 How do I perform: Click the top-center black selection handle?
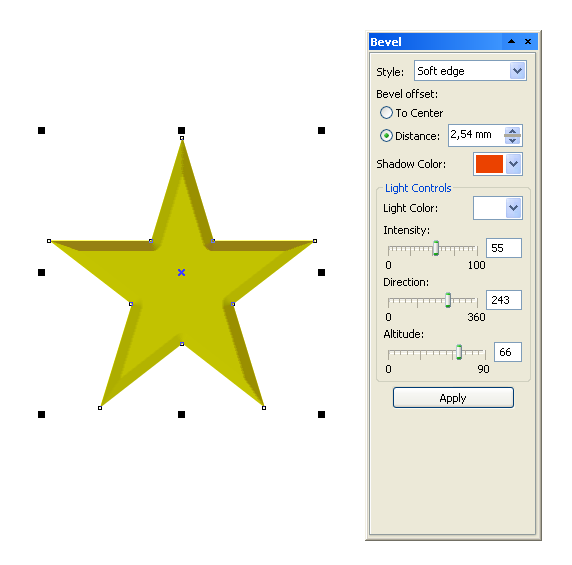[x=181, y=130]
